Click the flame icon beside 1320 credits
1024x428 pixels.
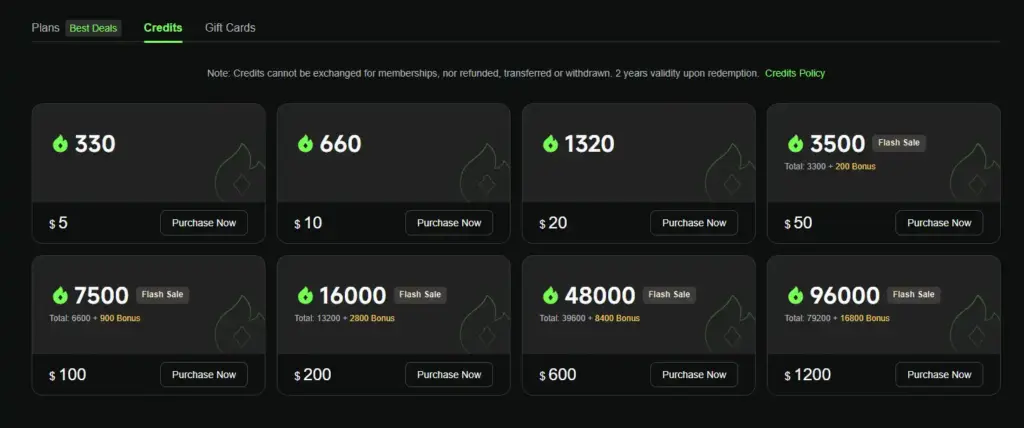(x=551, y=143)
